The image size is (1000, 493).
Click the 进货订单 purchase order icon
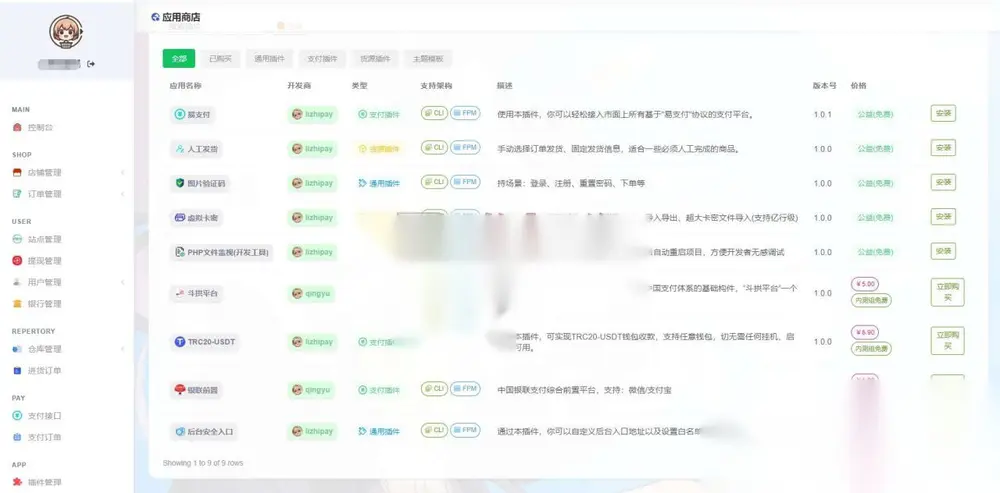click(17, 371)
